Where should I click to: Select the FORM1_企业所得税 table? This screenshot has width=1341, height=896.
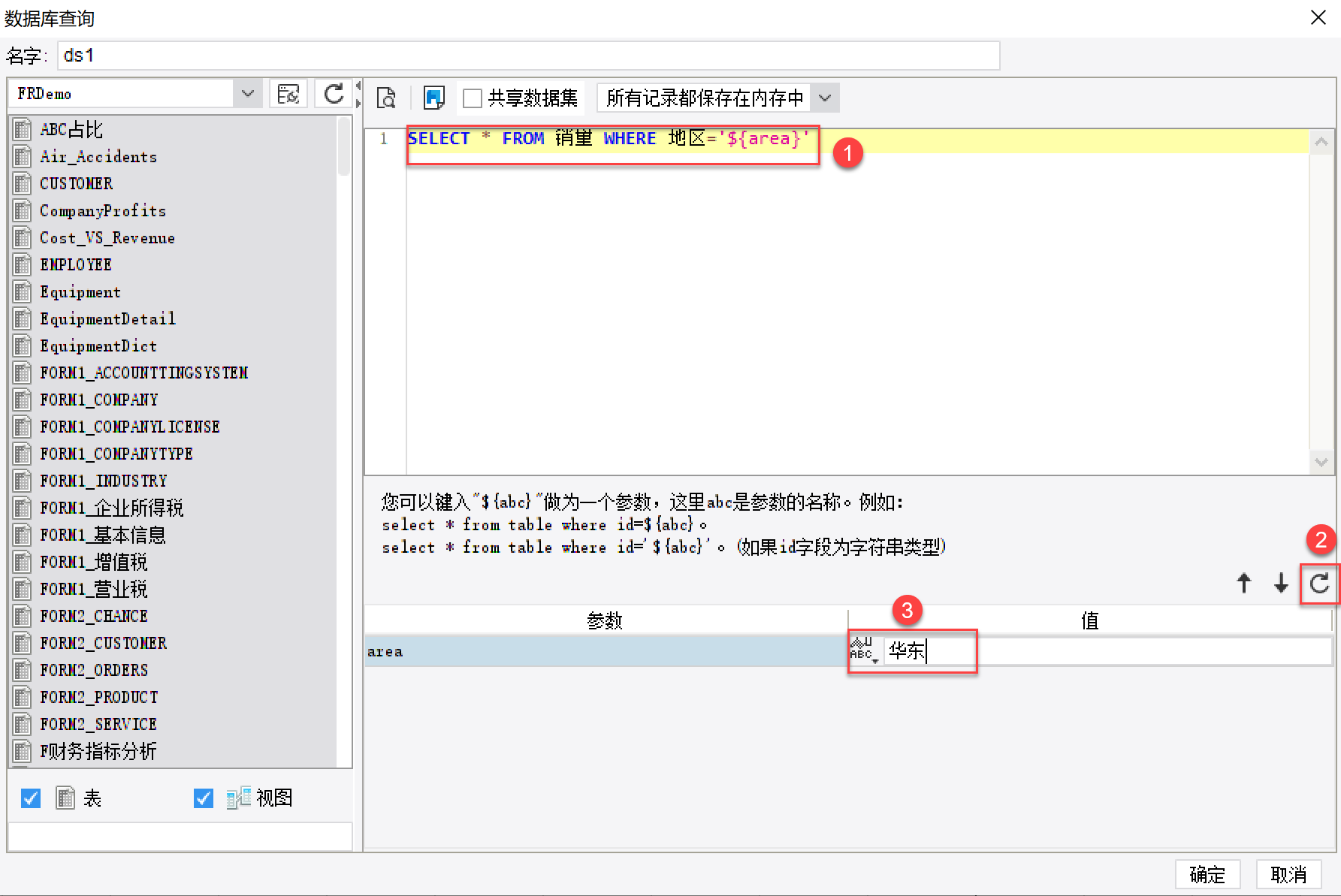point(112,508)
